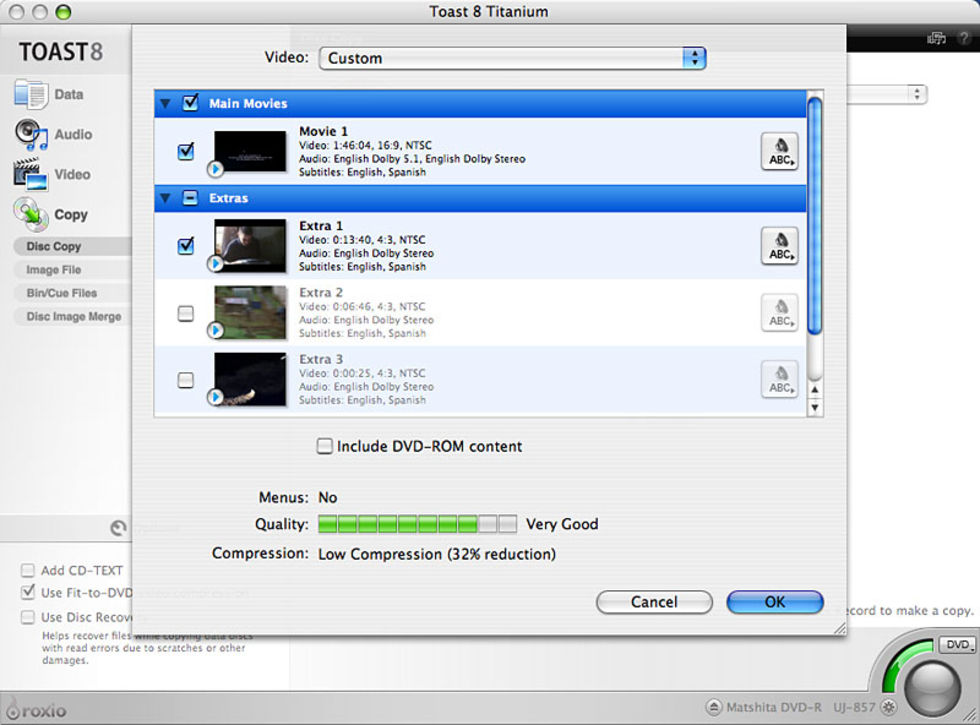Uncheck the Movie 1 checkbox
Image resolution: width=980 pixels, height=725 pixels.
(186, 151)
